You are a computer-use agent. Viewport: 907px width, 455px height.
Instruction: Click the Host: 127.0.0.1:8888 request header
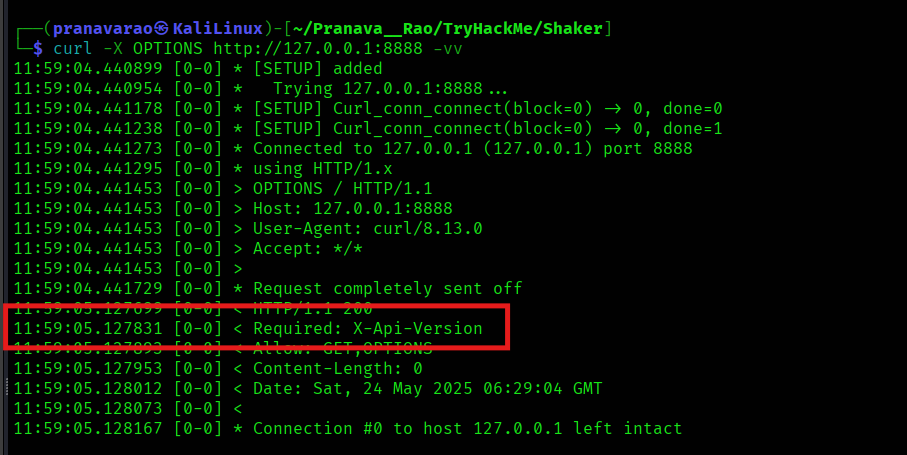click(x=353, y=208)
